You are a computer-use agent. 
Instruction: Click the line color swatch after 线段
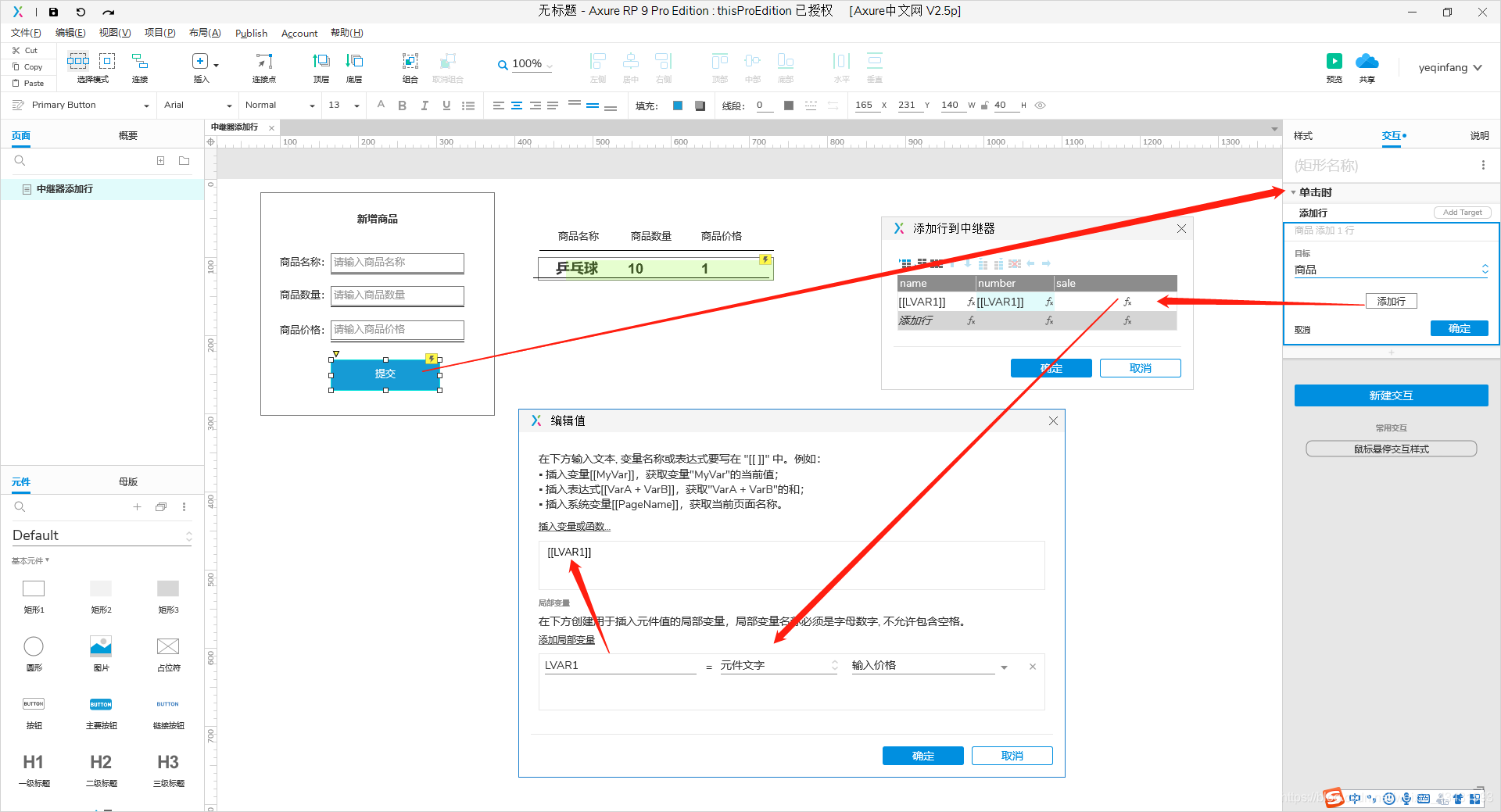[x=789, y=106]
